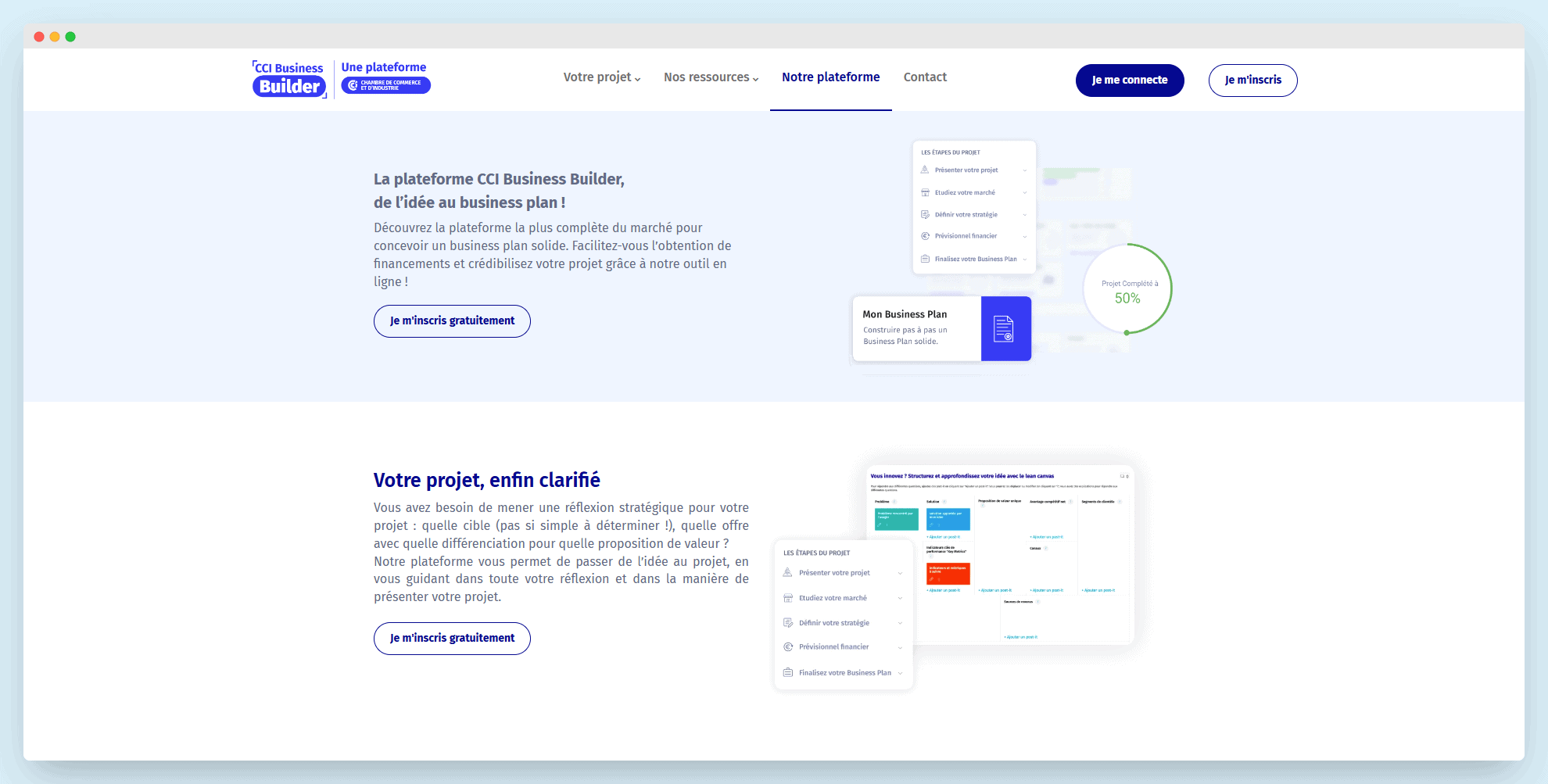Select the Notre plateforme tab
The image size is (1548, 784).
coord(830,77)
